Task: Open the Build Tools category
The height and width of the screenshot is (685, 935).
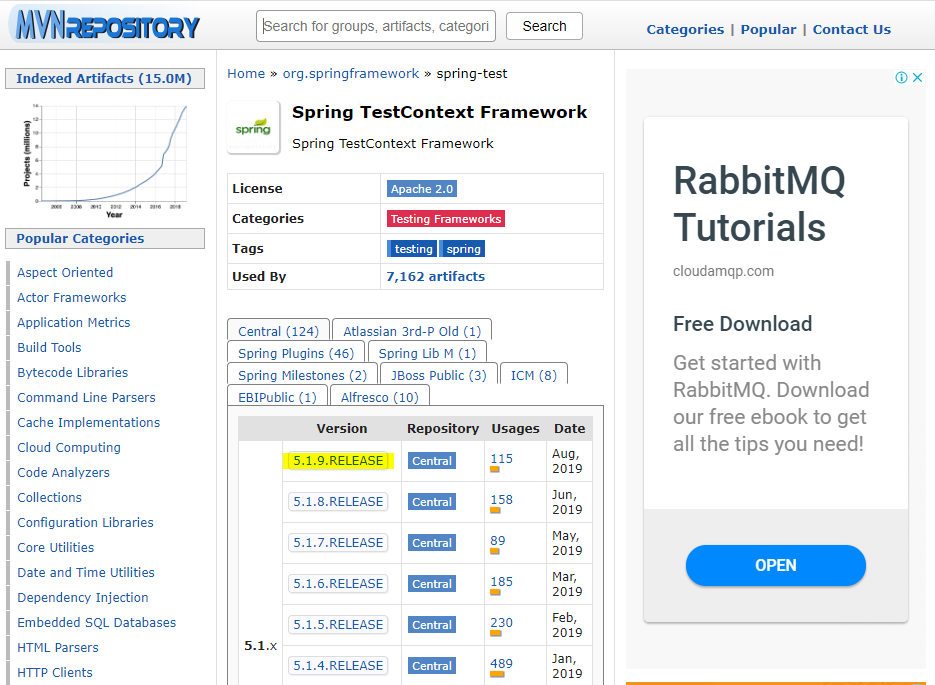Action: pos(49,348)
